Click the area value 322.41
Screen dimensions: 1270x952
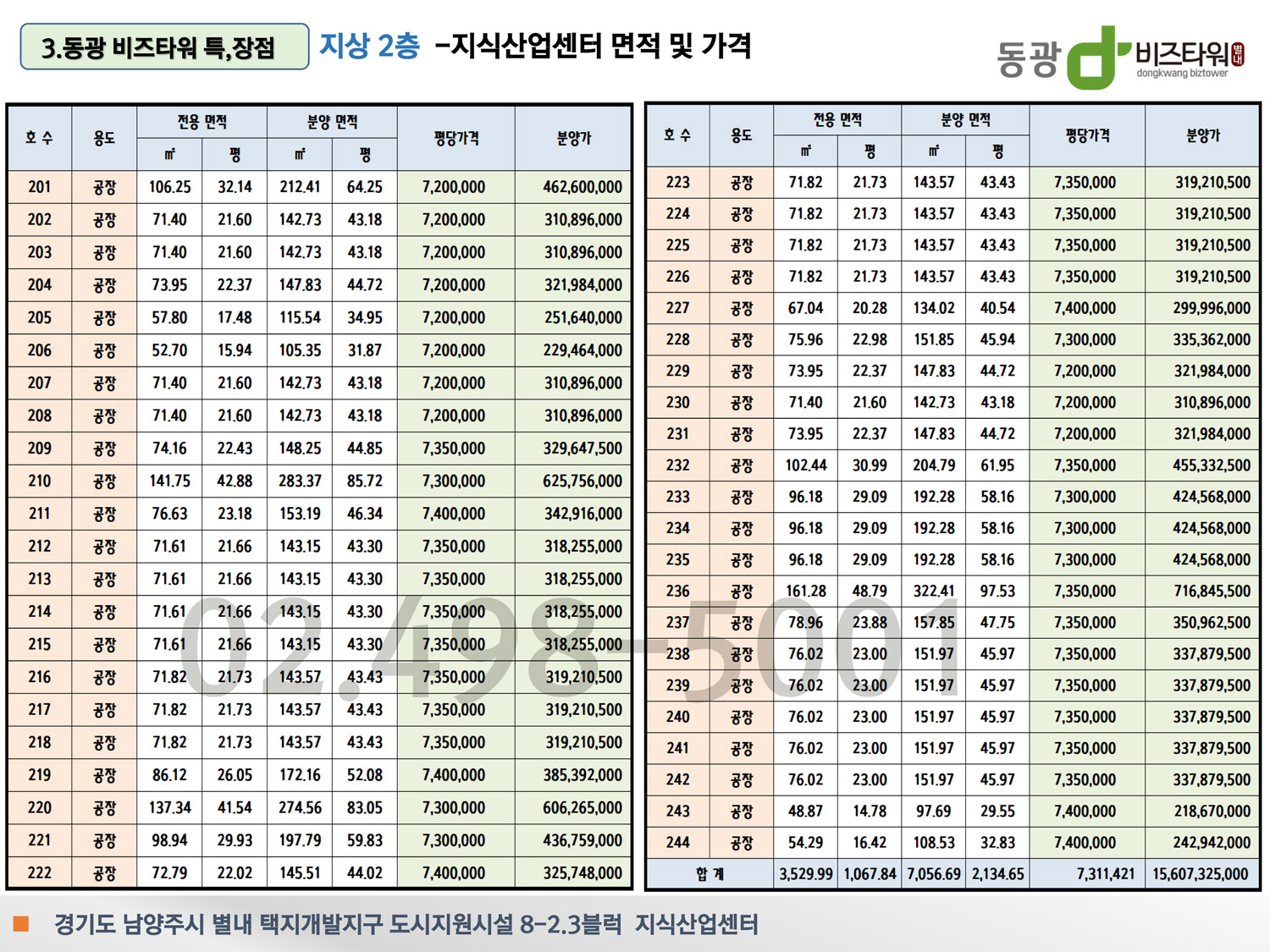point(934,591)
